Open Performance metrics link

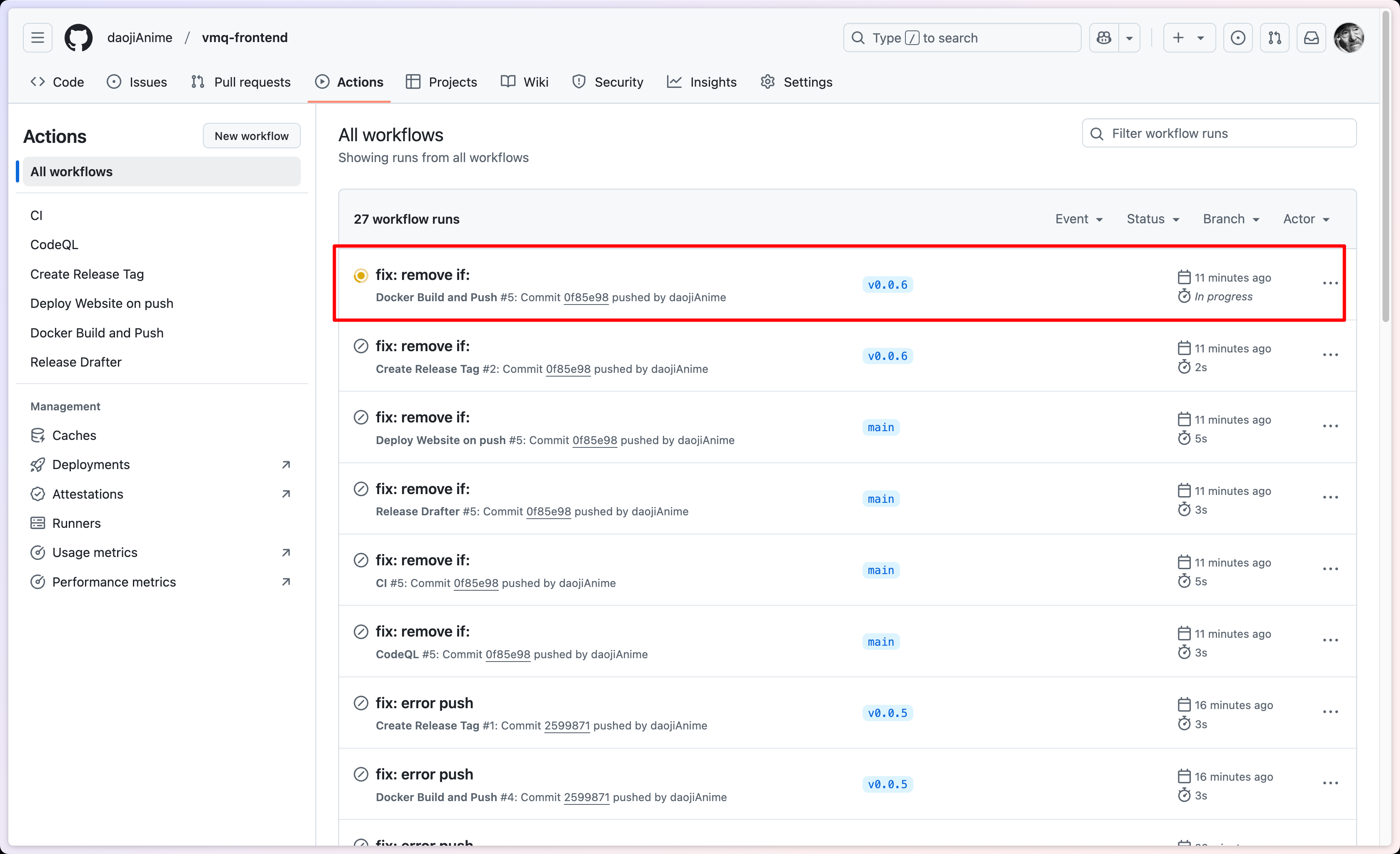(161, 582)
